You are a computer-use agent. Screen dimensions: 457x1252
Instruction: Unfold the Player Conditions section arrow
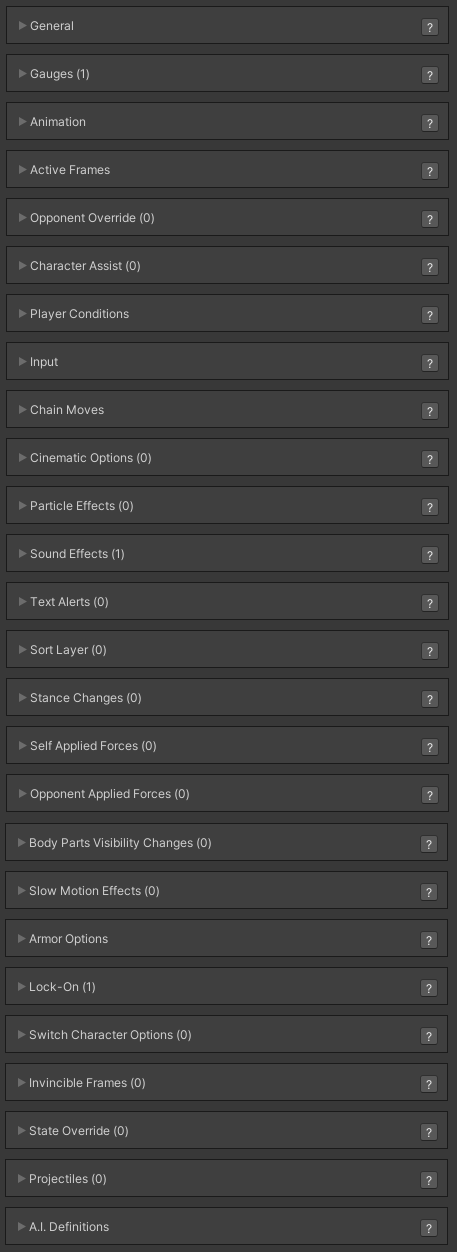[22, 314]
